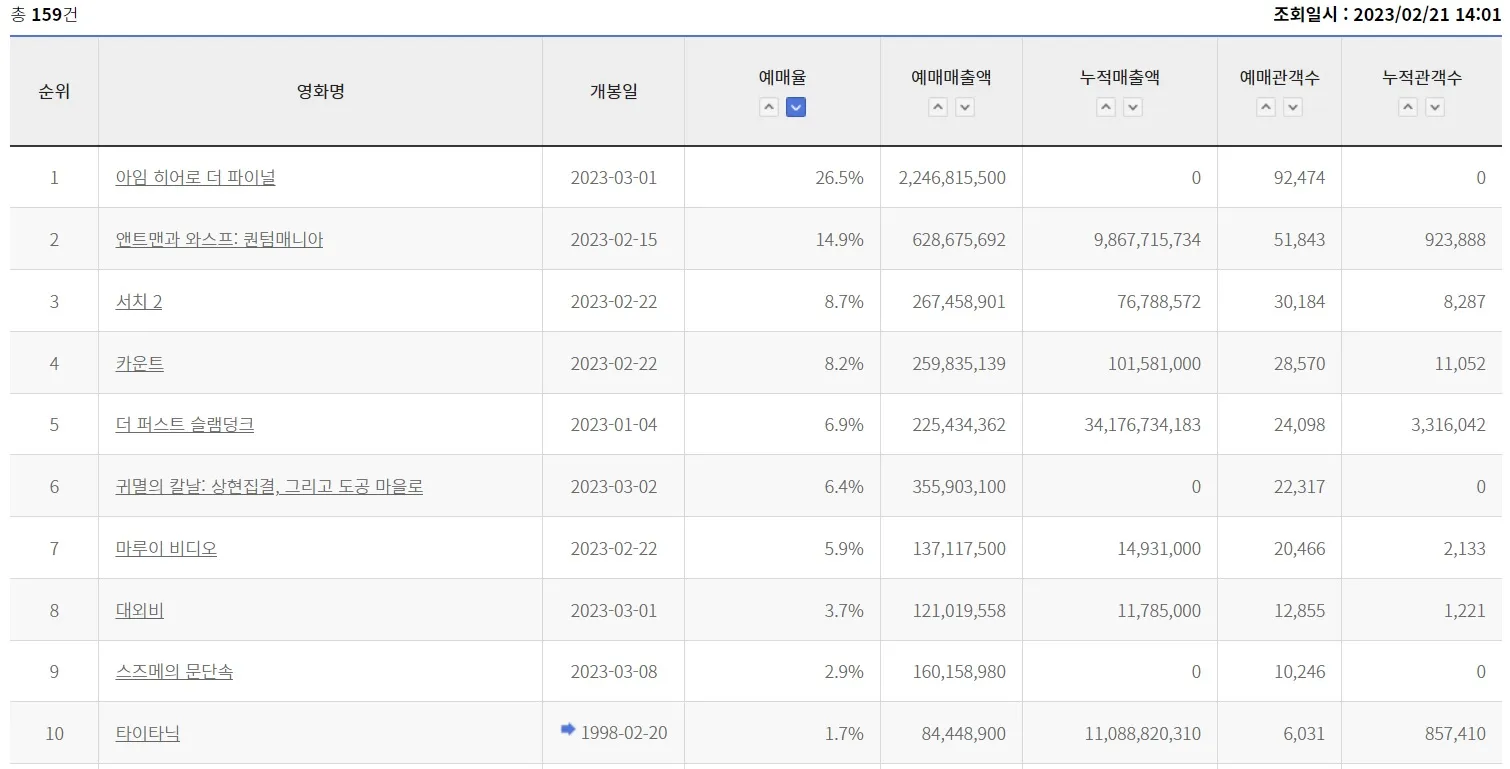The height and width of the screenshot is (769, 1510).
Task: Select the 2,246,815,500 예매매출액 cell
Action: pos(952,178)
